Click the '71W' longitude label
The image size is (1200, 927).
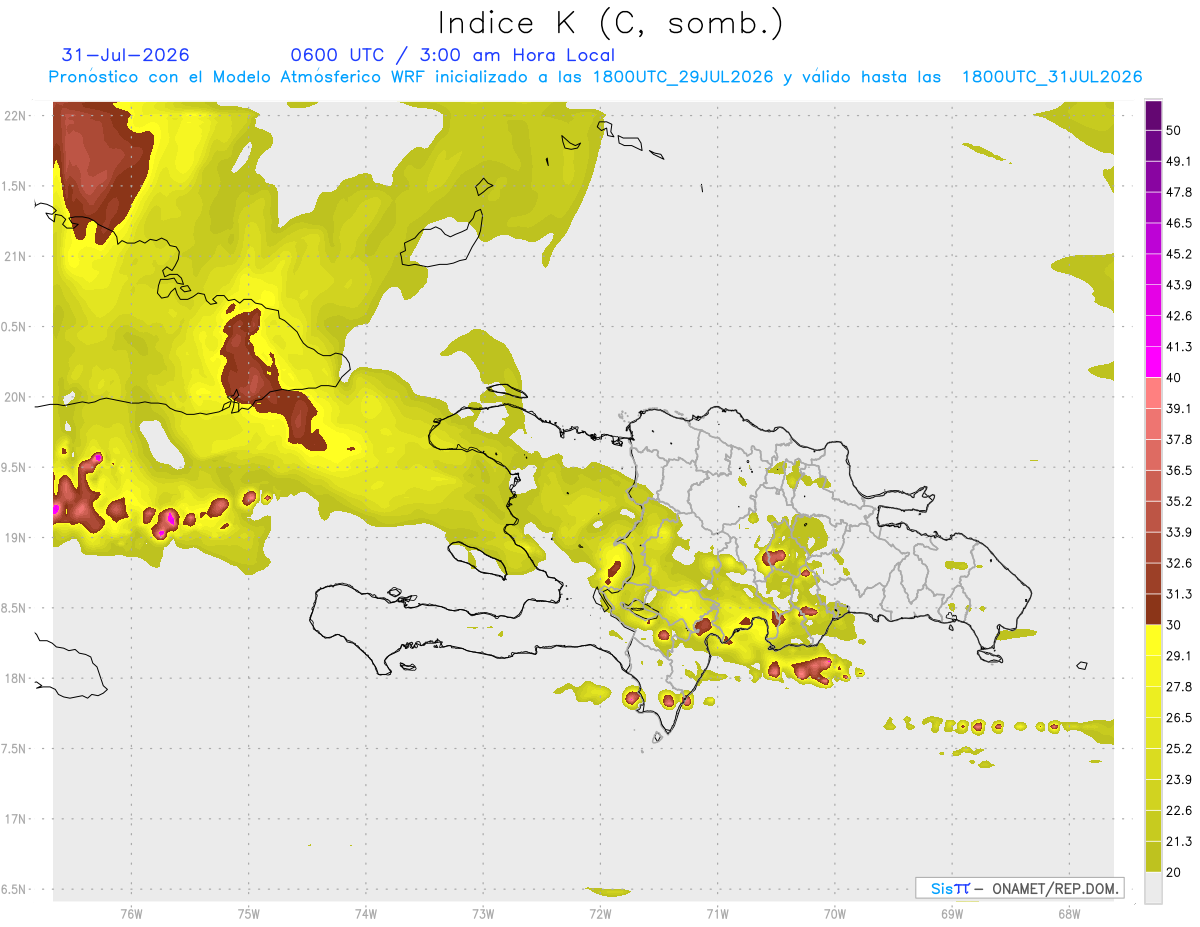(x=717, y=913)
